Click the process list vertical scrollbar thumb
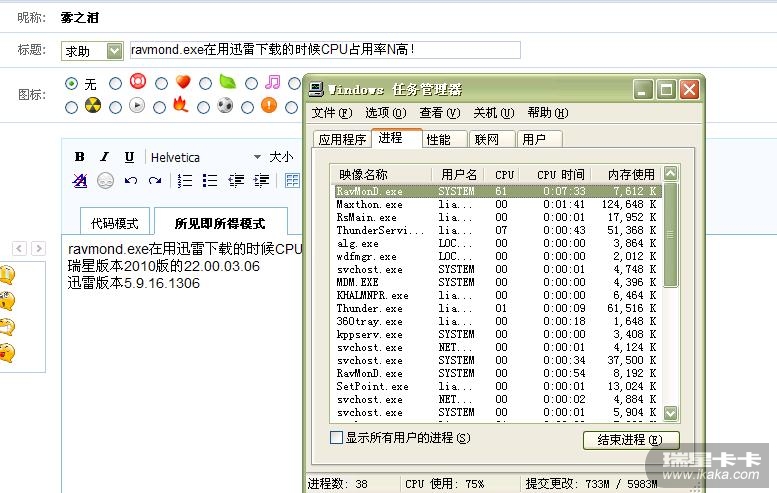The width and height of the screenshot is (777, 493). [670, 234]
